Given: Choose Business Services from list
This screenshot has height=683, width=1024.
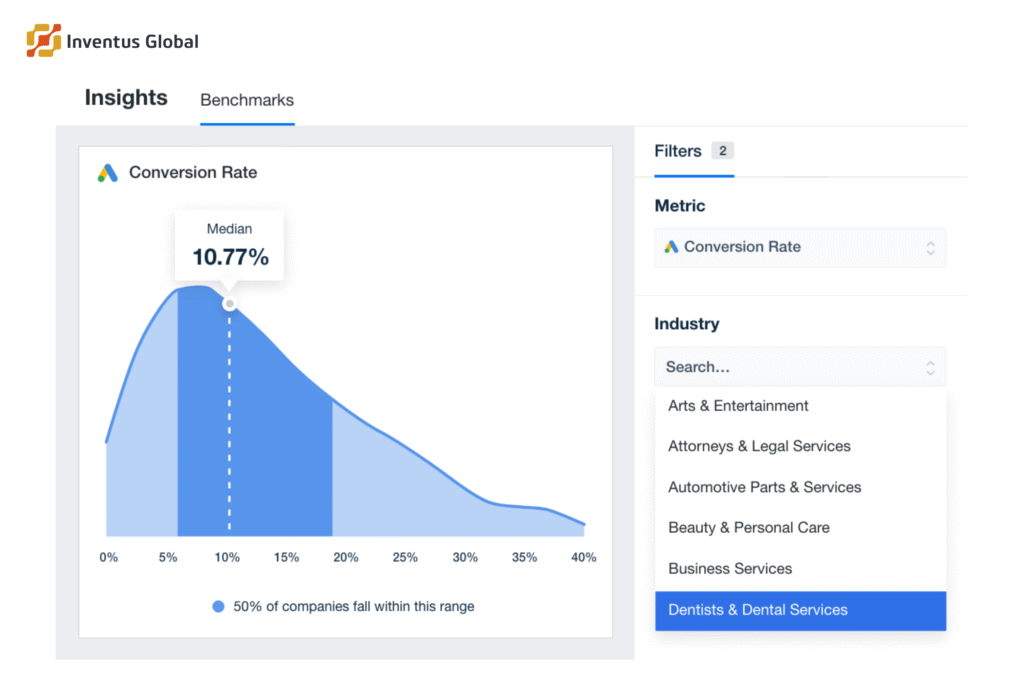Looking at the screenshot, I should click(x=730, y=568).
